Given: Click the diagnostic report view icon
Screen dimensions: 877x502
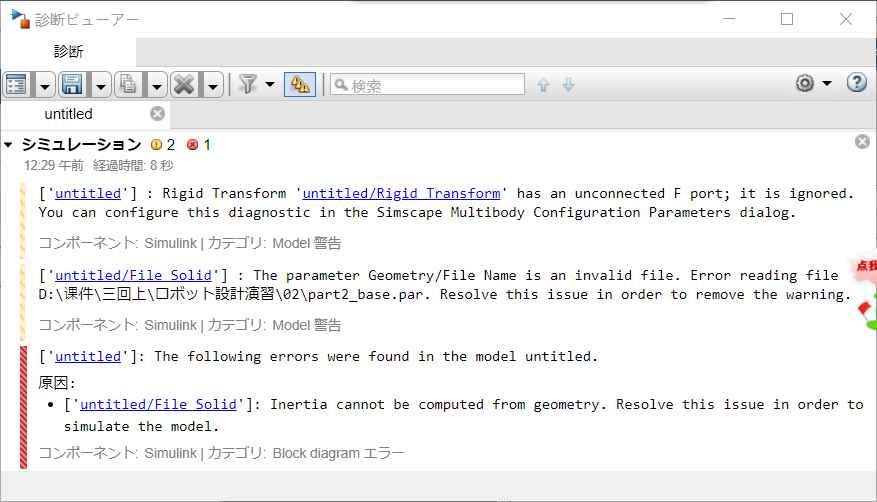Looking at the screenshot, I should [17, 85].
